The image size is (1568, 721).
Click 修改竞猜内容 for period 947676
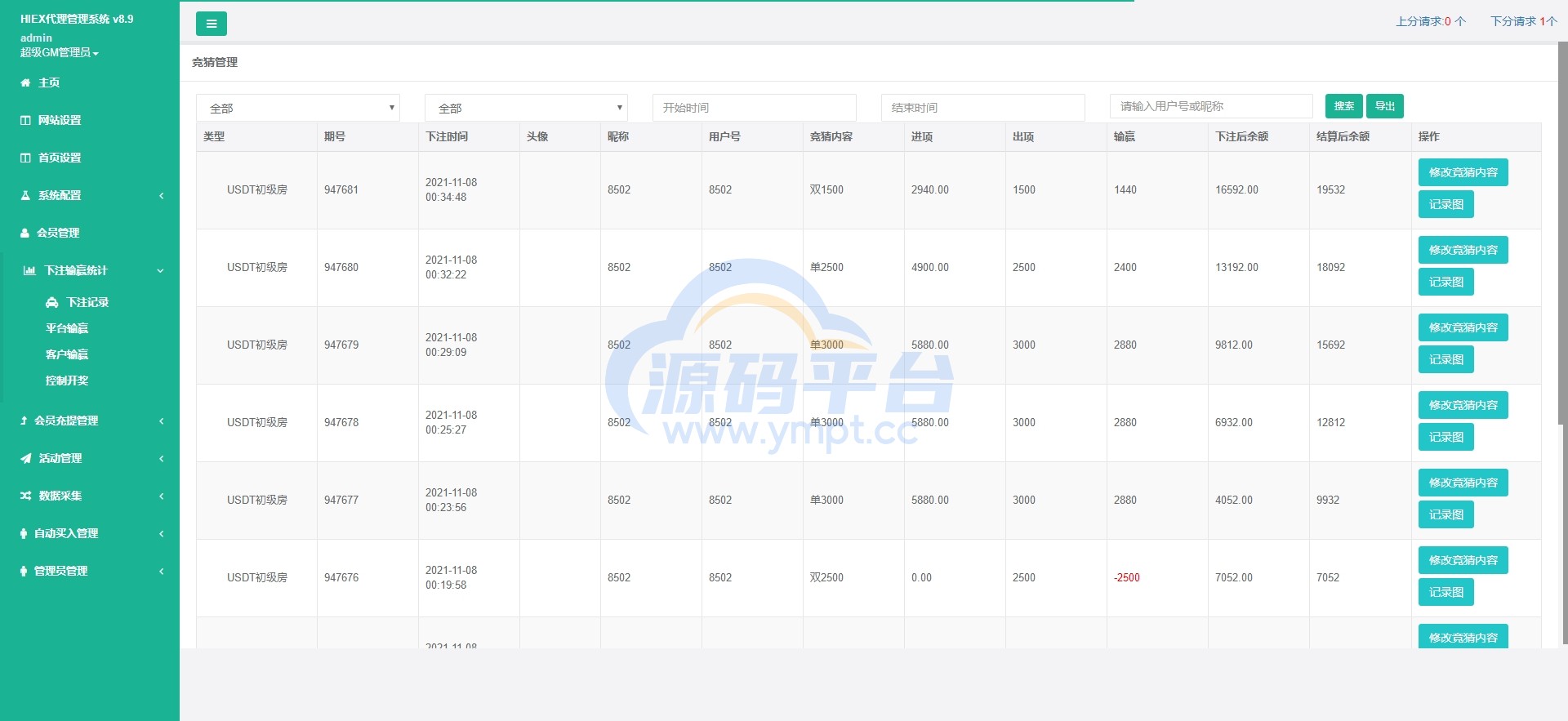[1463, 560]
